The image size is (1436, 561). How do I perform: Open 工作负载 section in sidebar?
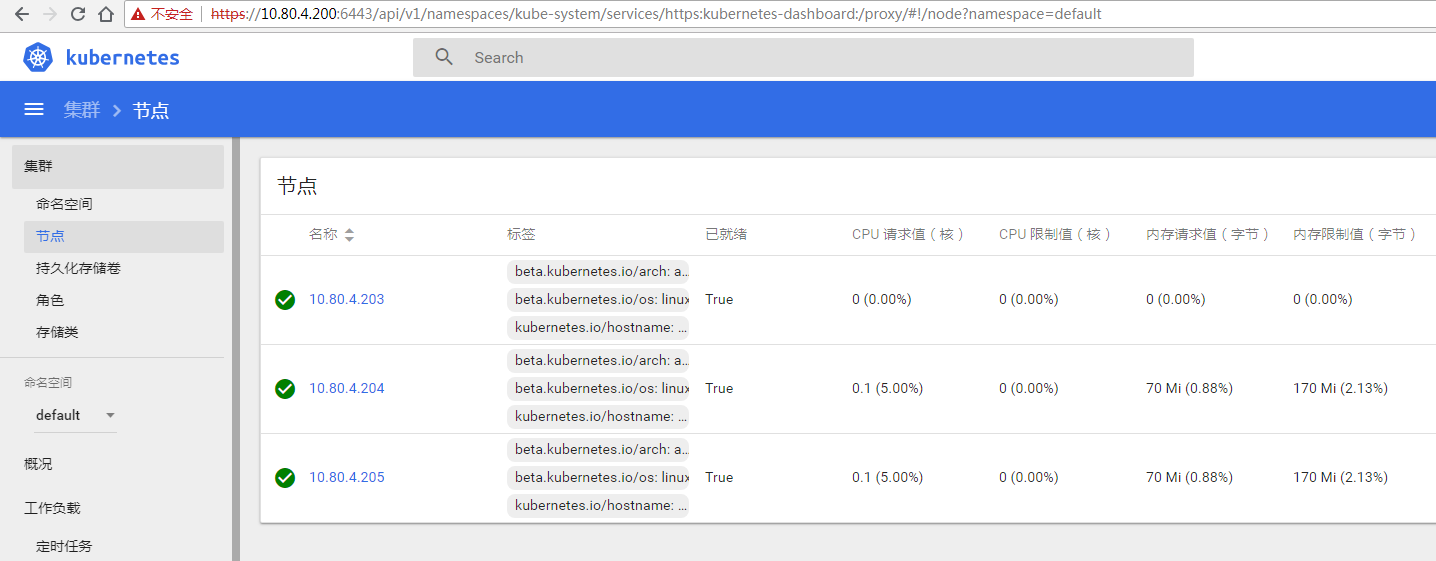tap(52, 508)
